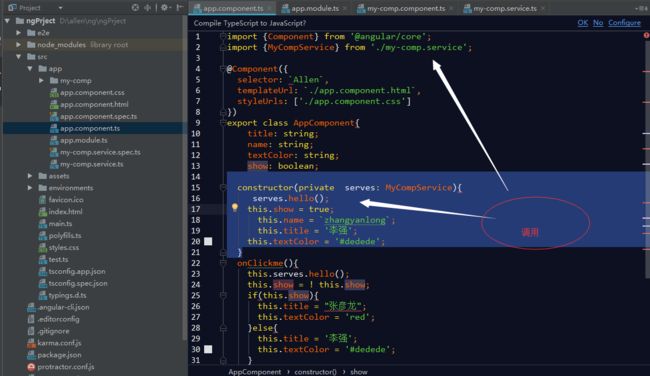Click the node_modules folder icon
The image size is (650, 376).
coord(31,44)
